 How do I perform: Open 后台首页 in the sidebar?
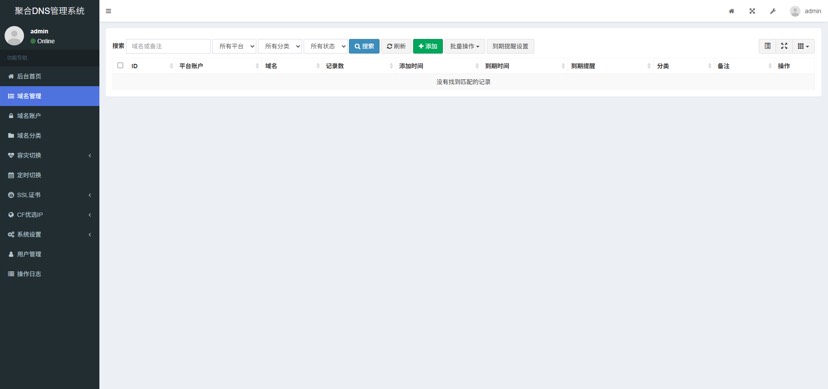50,77
